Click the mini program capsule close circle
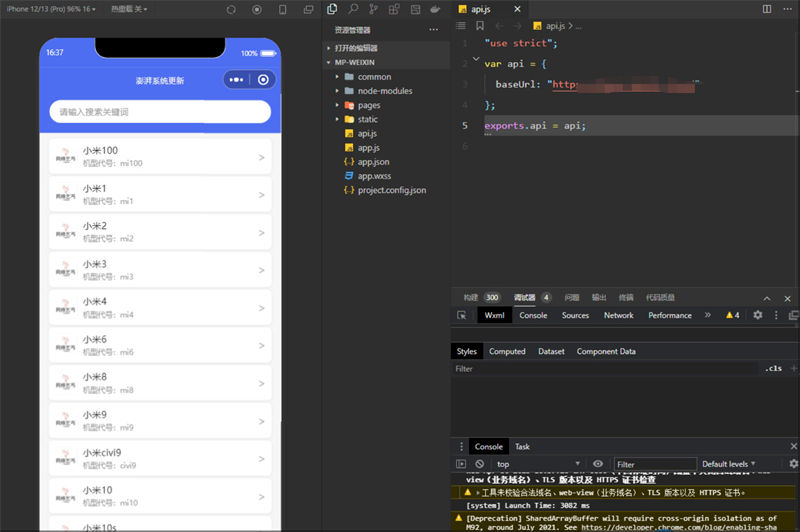The image size is (800, 532). [263, 80]
